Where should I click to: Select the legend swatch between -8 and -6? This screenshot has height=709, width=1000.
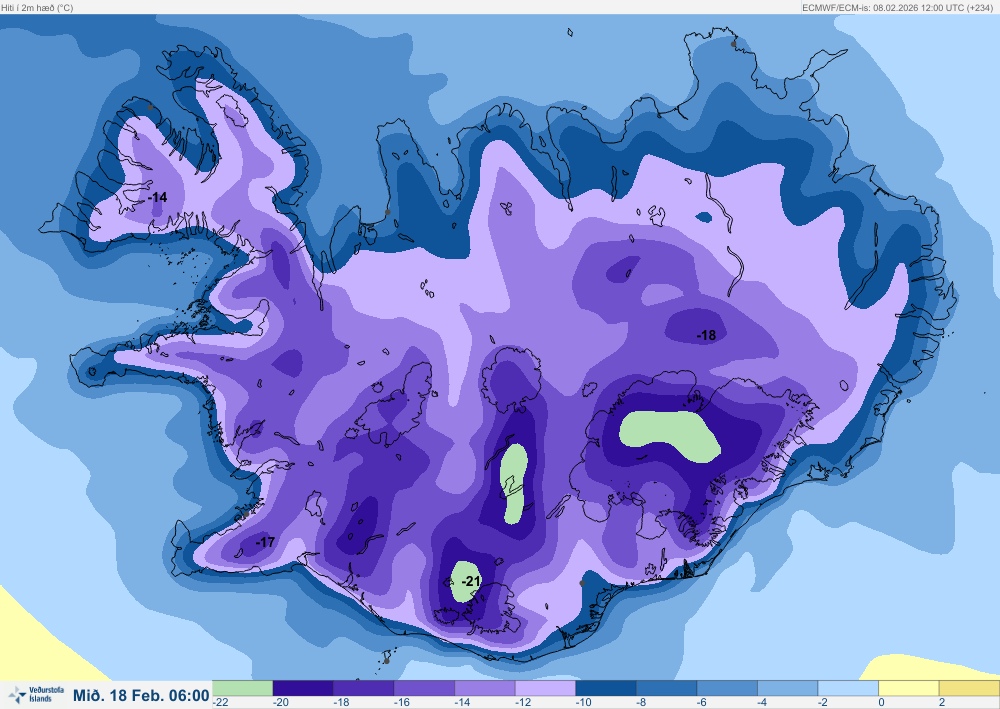tap(666, 688)
